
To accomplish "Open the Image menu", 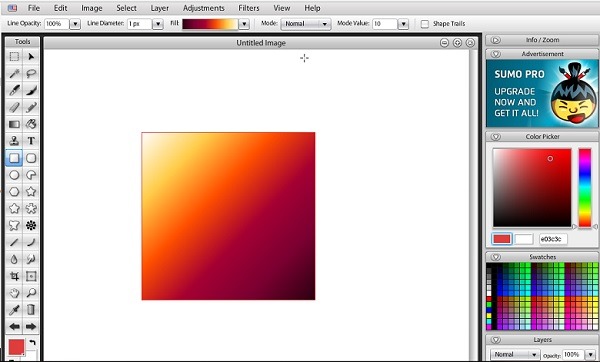I will (91, 8).
